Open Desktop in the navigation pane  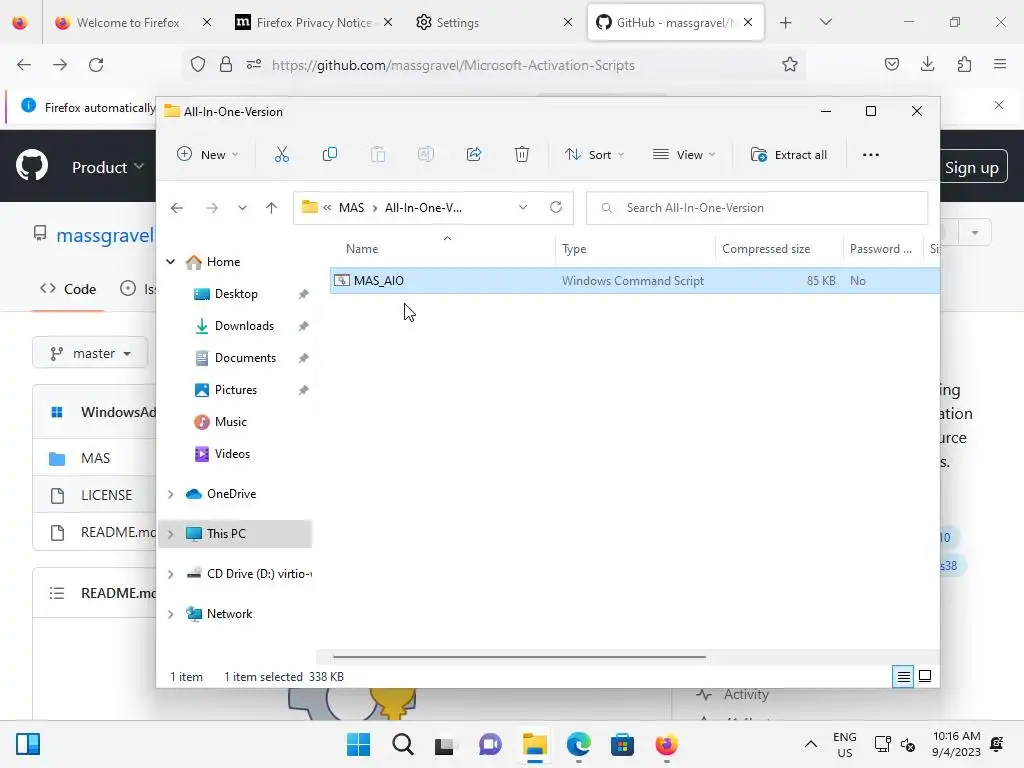(236, 294)
